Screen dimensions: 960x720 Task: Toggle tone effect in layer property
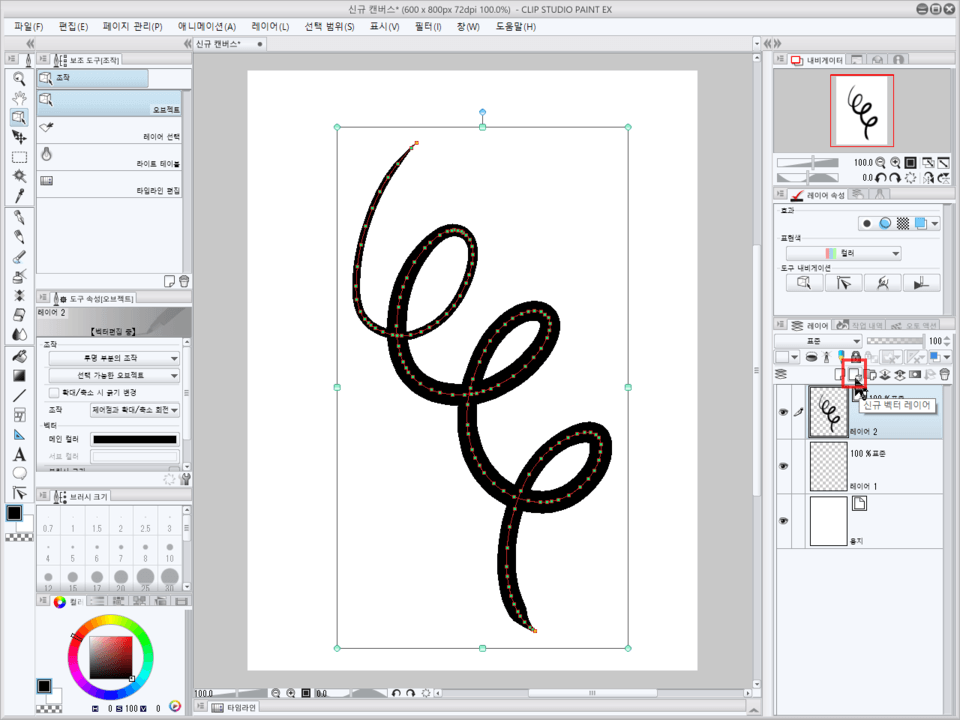(902, 223)
